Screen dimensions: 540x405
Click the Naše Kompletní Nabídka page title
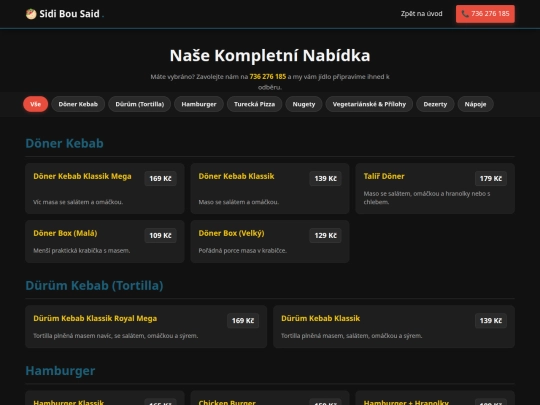click(270, 55)
